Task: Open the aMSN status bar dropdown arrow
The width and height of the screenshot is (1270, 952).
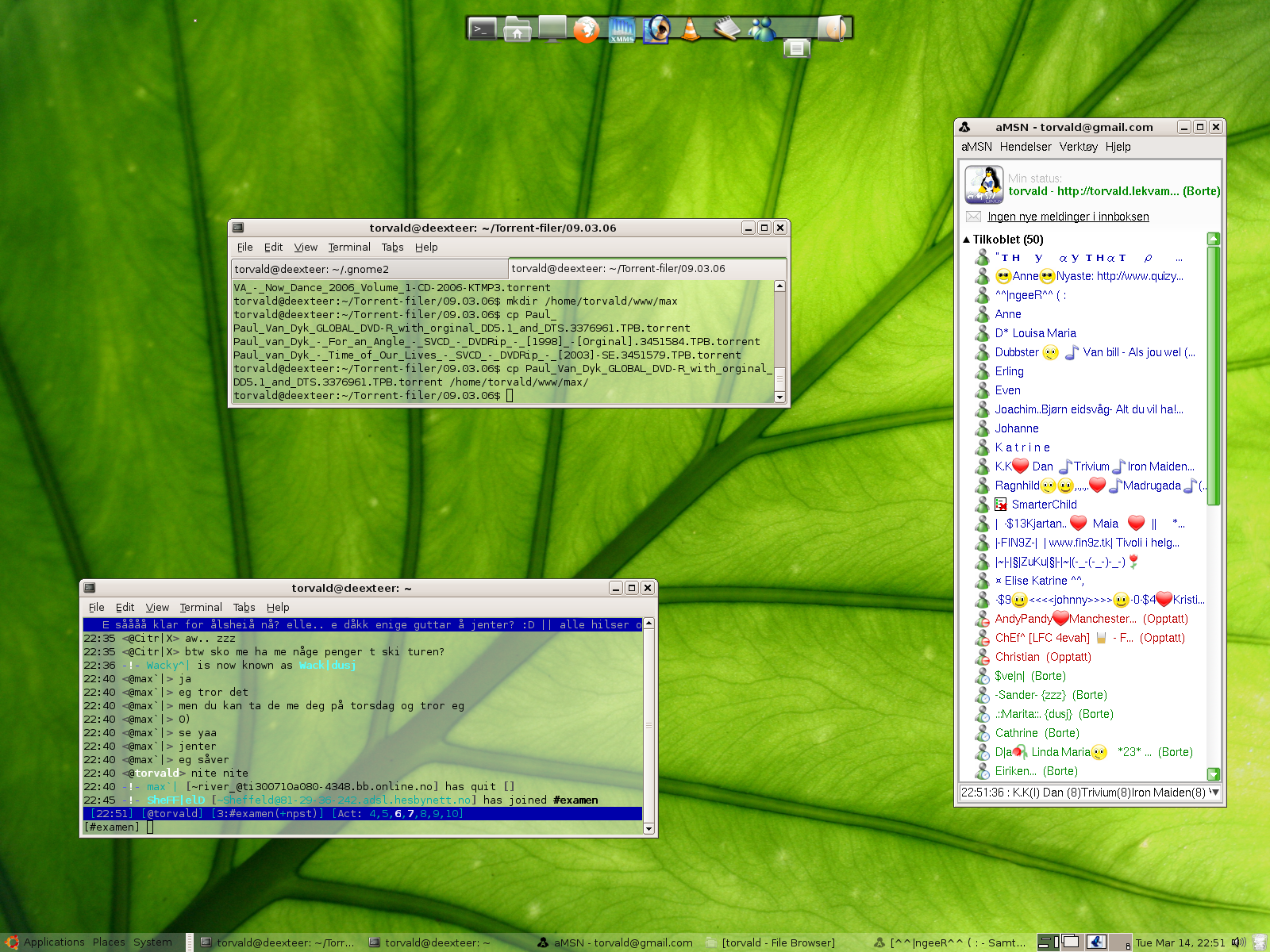Action: (x=1214, y=792)
